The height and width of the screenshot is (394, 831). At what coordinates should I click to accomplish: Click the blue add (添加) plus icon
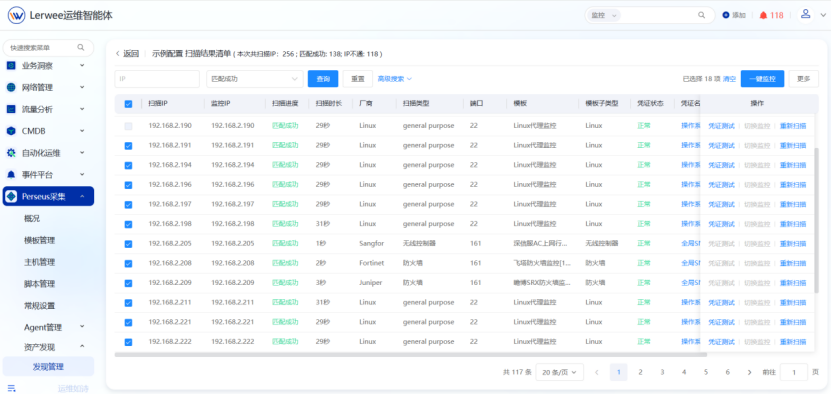click(x=726, y=15)
